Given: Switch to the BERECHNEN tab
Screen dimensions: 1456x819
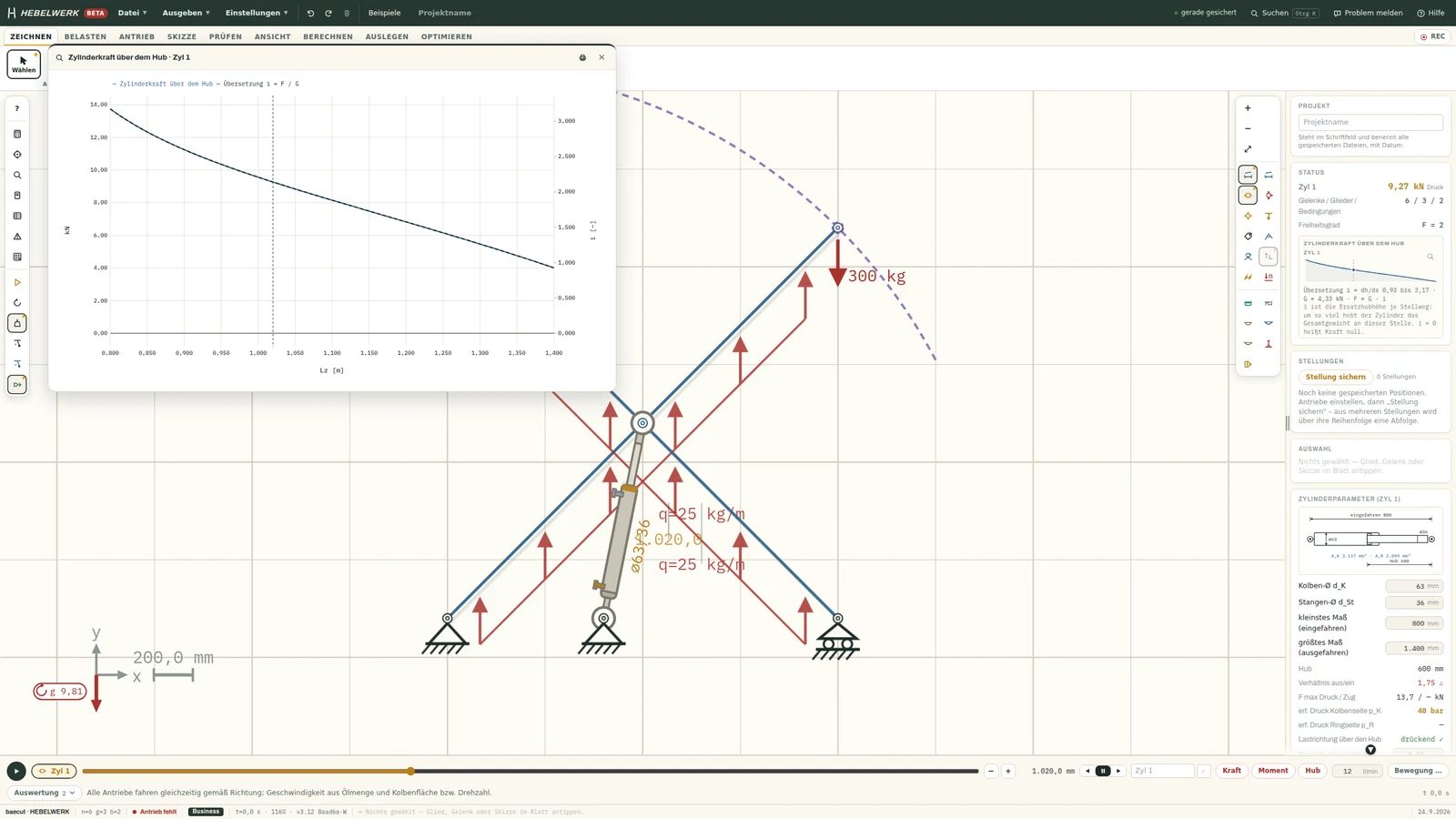Looking at the screenshot, I should pyautogui.click(x=328, y=36).
